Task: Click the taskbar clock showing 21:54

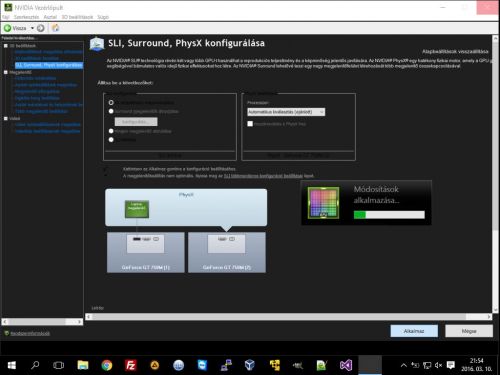Action: [477, 365]
